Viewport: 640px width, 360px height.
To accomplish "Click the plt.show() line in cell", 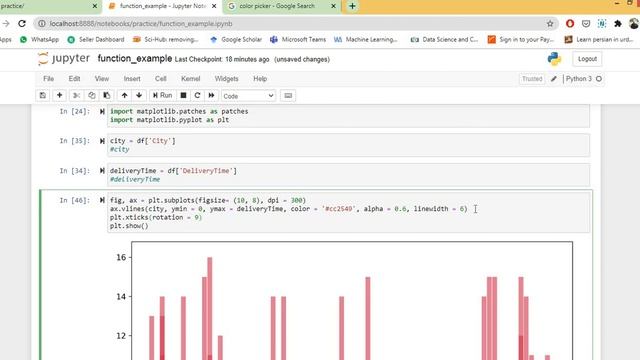I will pos(129,226).
